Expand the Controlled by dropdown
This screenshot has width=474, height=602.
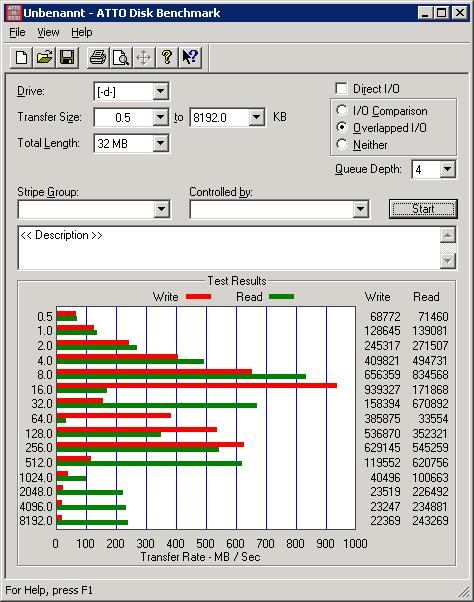(x=360, y=209)
